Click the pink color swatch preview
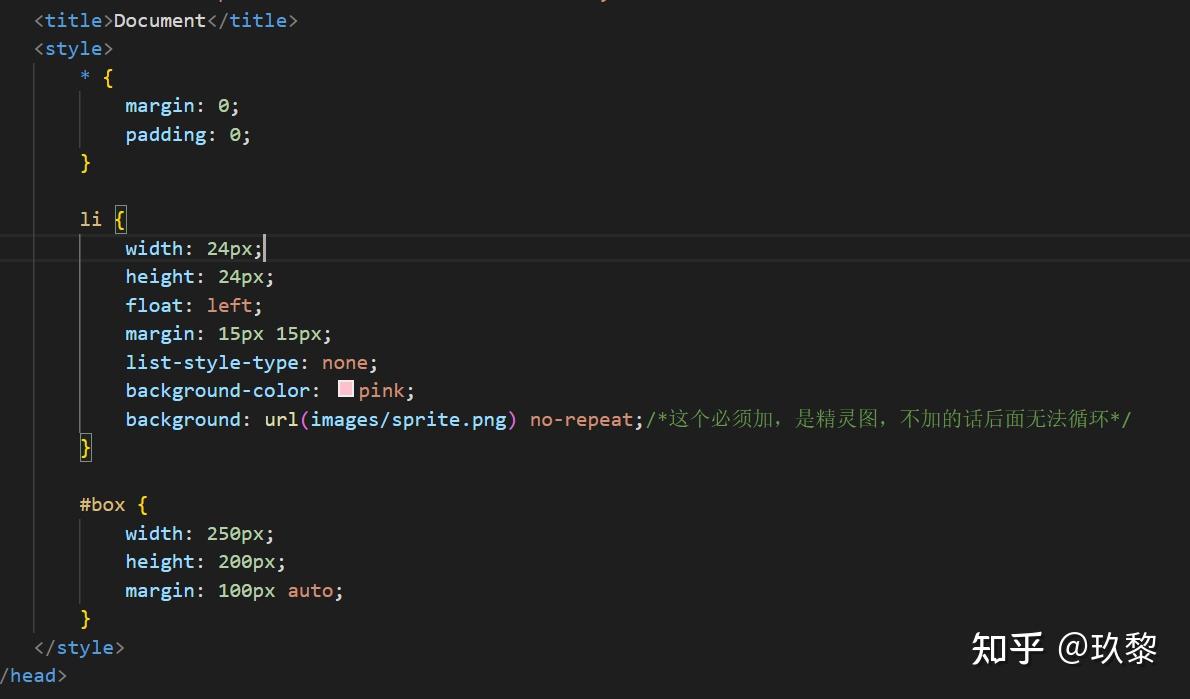1190x699 pixels. coord(344,390)
